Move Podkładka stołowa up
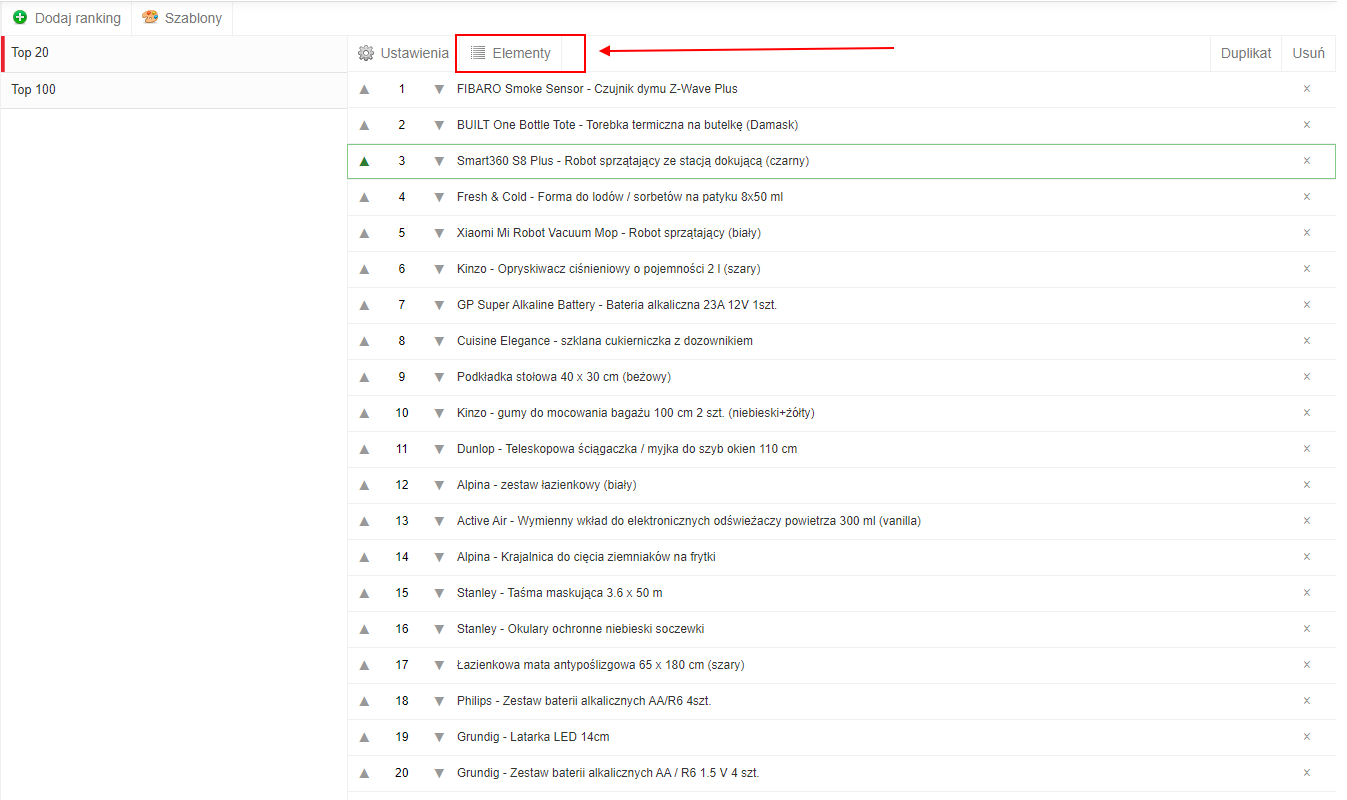This screenshot has width=1347, height=800. 364,377
